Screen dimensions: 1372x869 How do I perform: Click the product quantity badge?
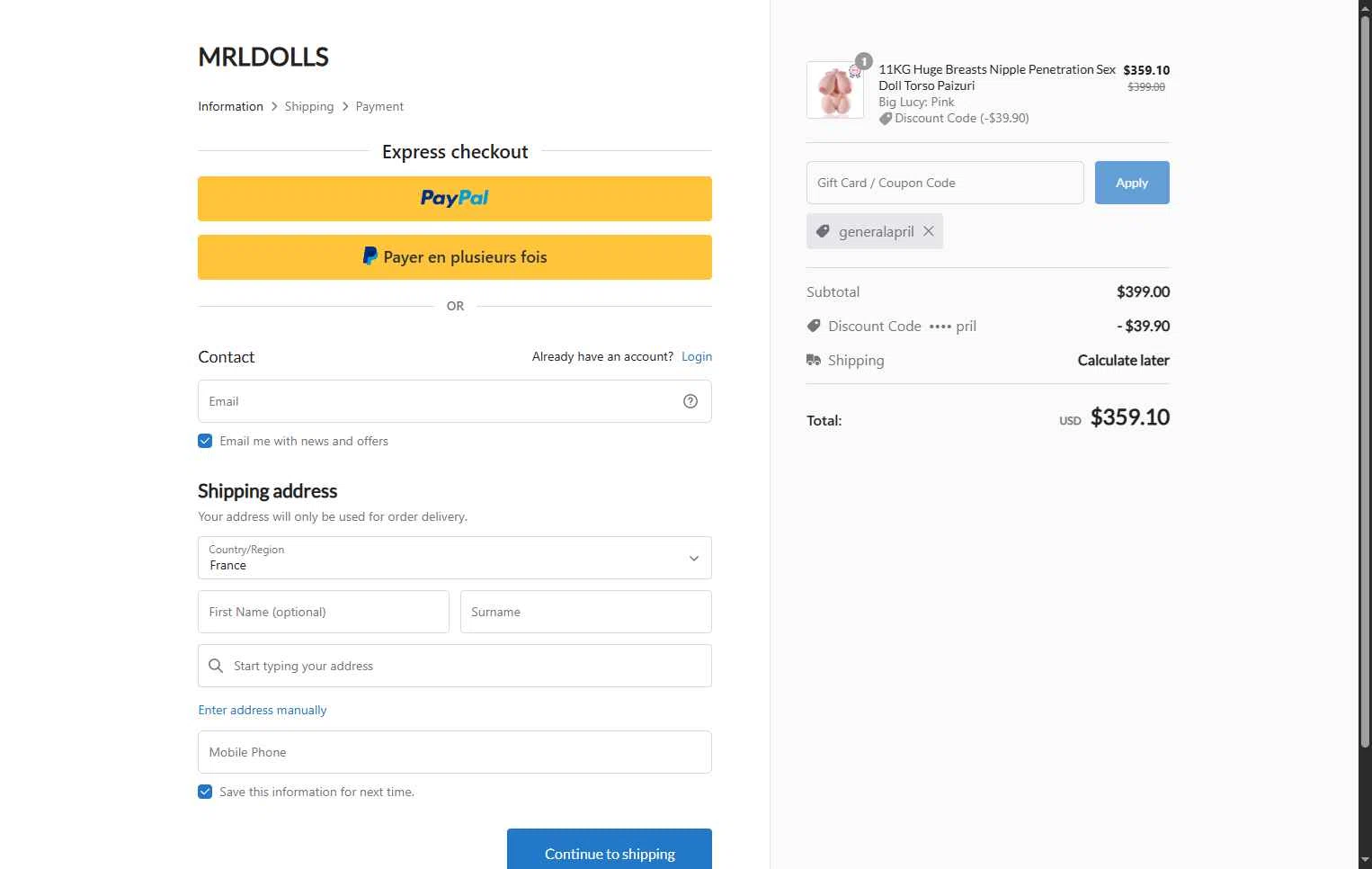pyautogui.click(x=863, y=61)
